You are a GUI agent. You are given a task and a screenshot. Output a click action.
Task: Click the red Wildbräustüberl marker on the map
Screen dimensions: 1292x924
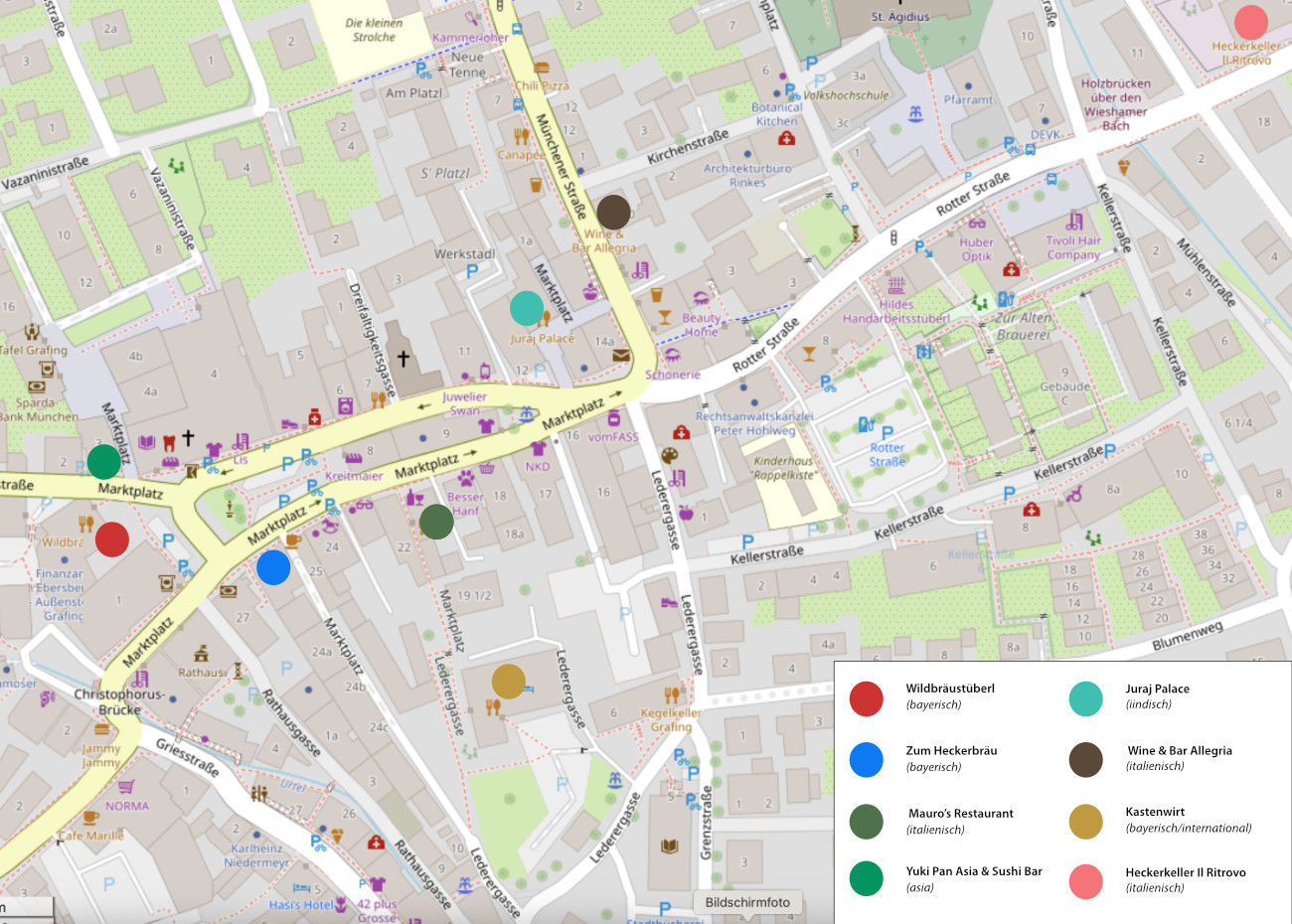point(112,539)
